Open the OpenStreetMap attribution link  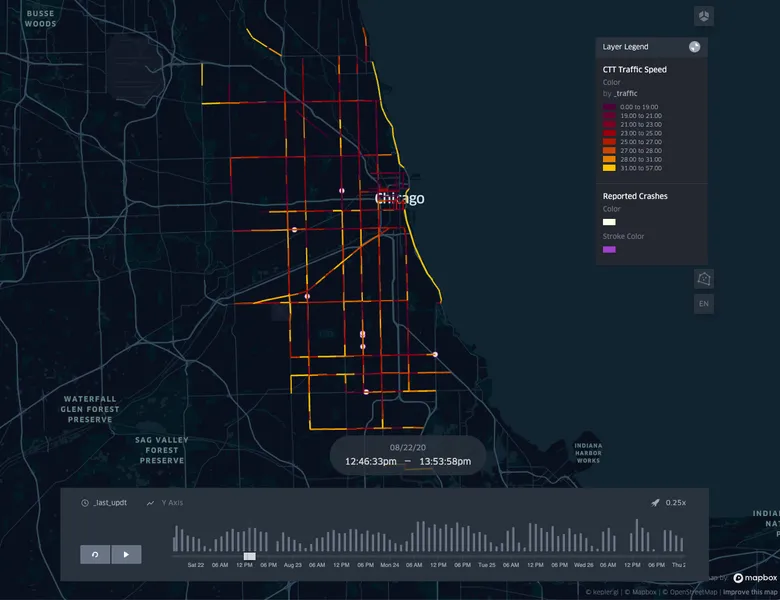[690, 592]
